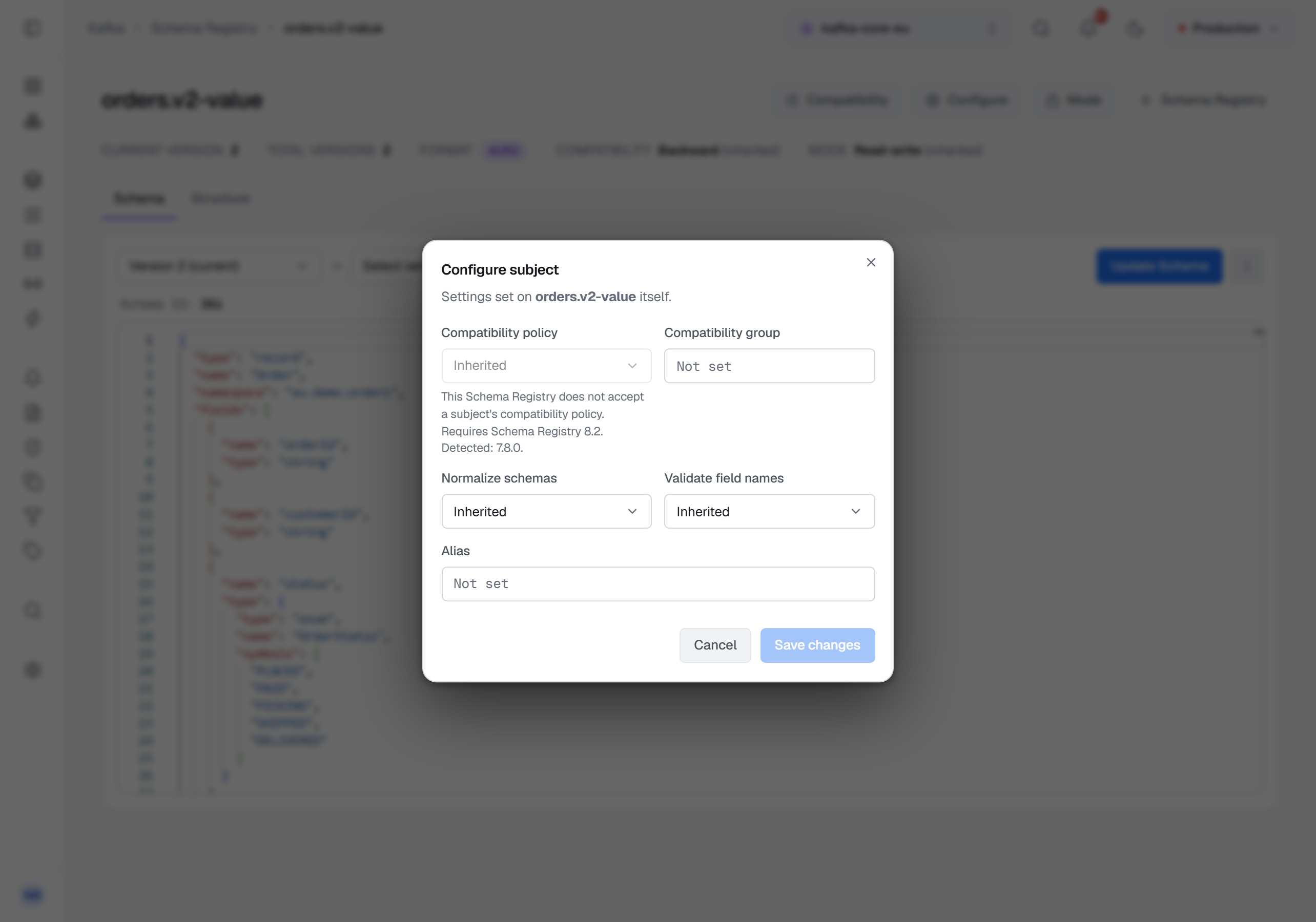Image resolution: width=1316 pixels, height=922 pixels.
Task: Open the blurred version selector dropdown
Action: click(218, 266)
